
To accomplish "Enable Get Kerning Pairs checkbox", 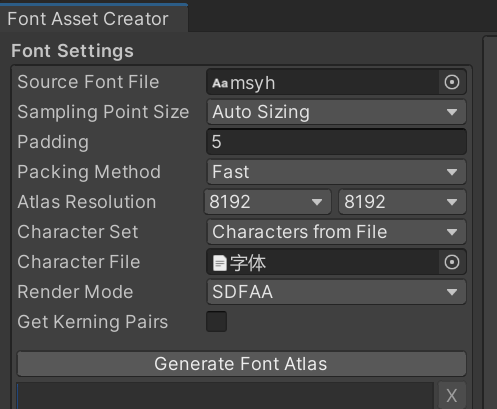I will (216, 322).
